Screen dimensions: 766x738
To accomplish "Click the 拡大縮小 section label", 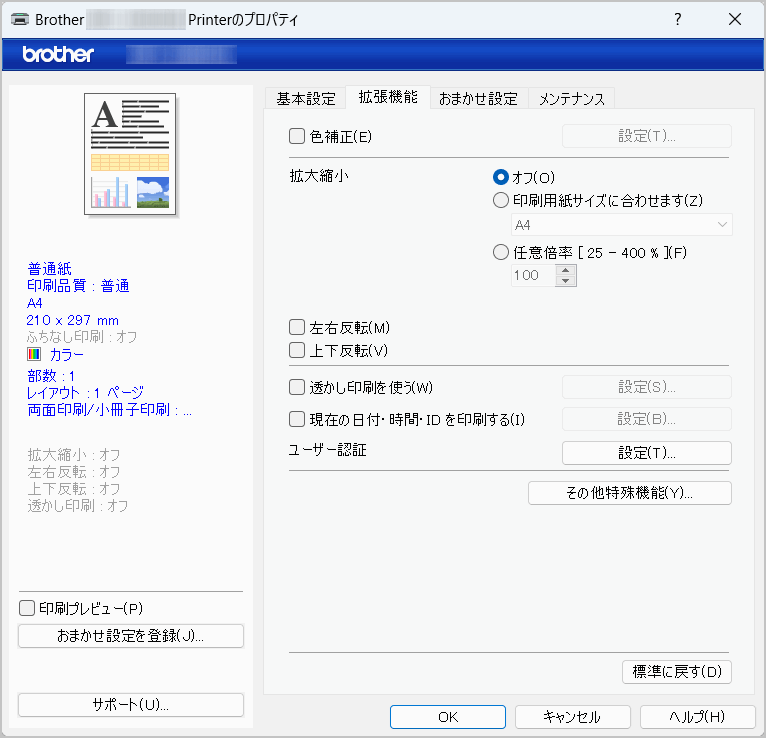I will 319,176.
